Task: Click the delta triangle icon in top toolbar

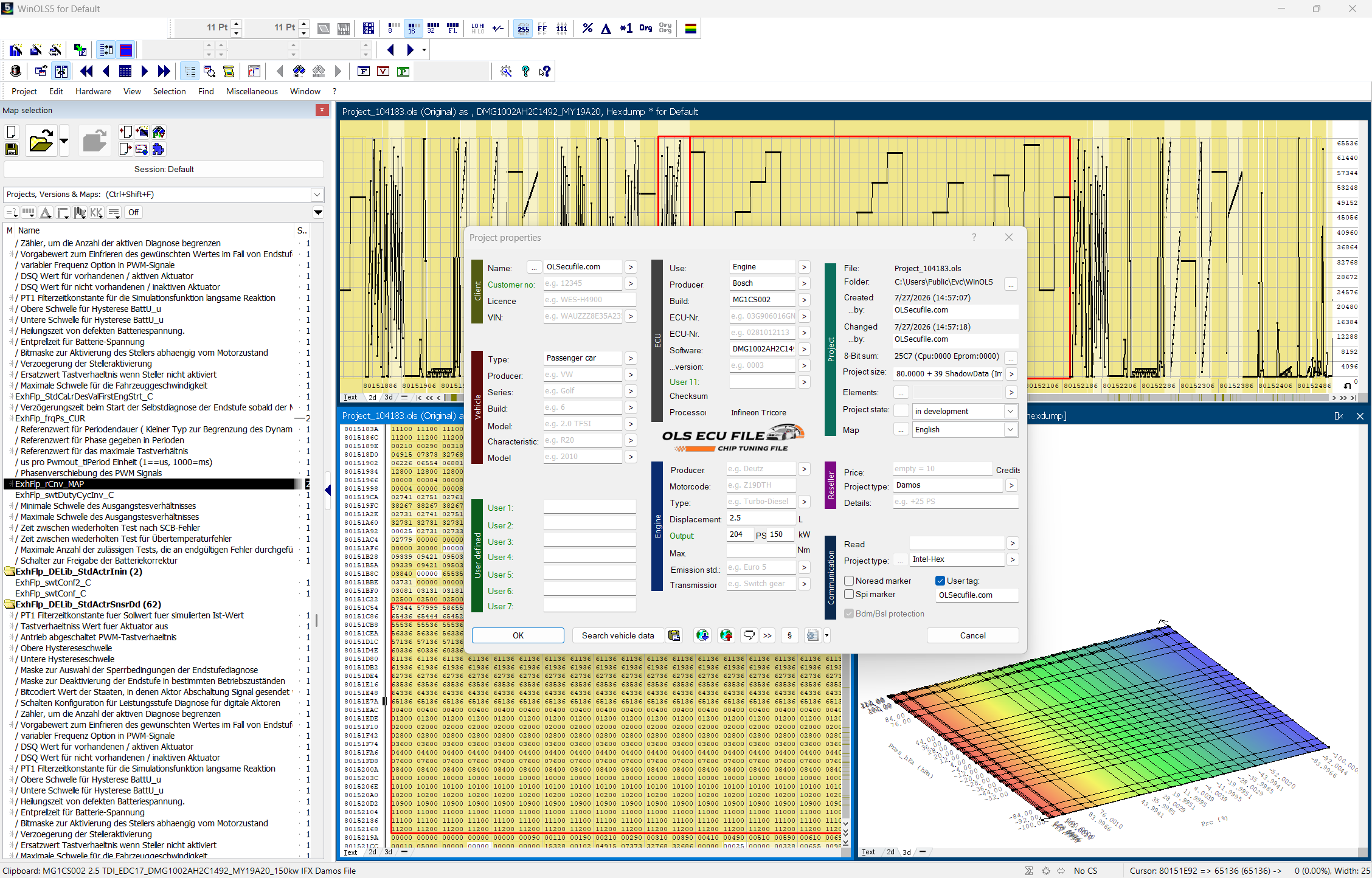Action: pos(606,29)
